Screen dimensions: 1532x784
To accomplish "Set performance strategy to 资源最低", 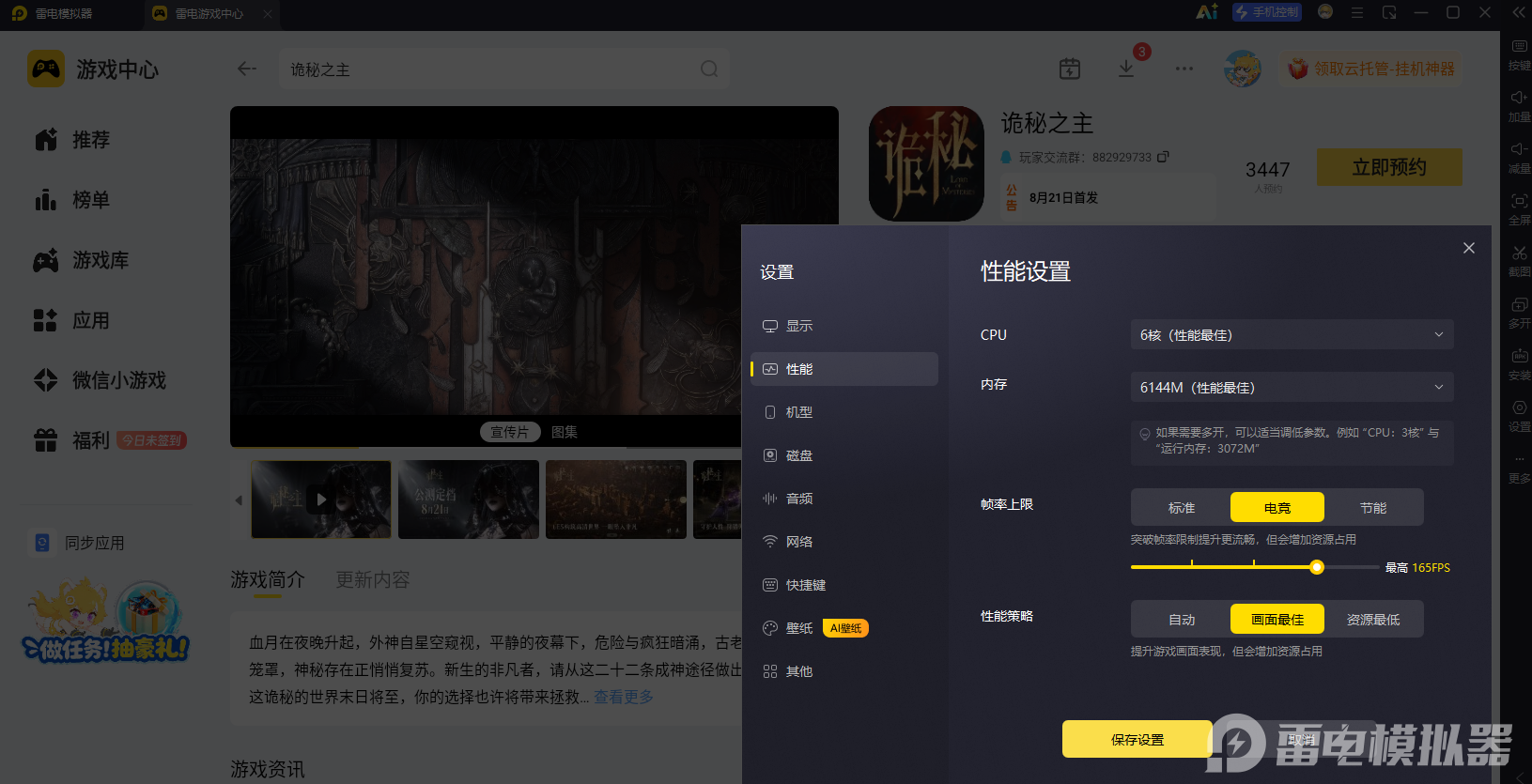I will coord(1373,620).
